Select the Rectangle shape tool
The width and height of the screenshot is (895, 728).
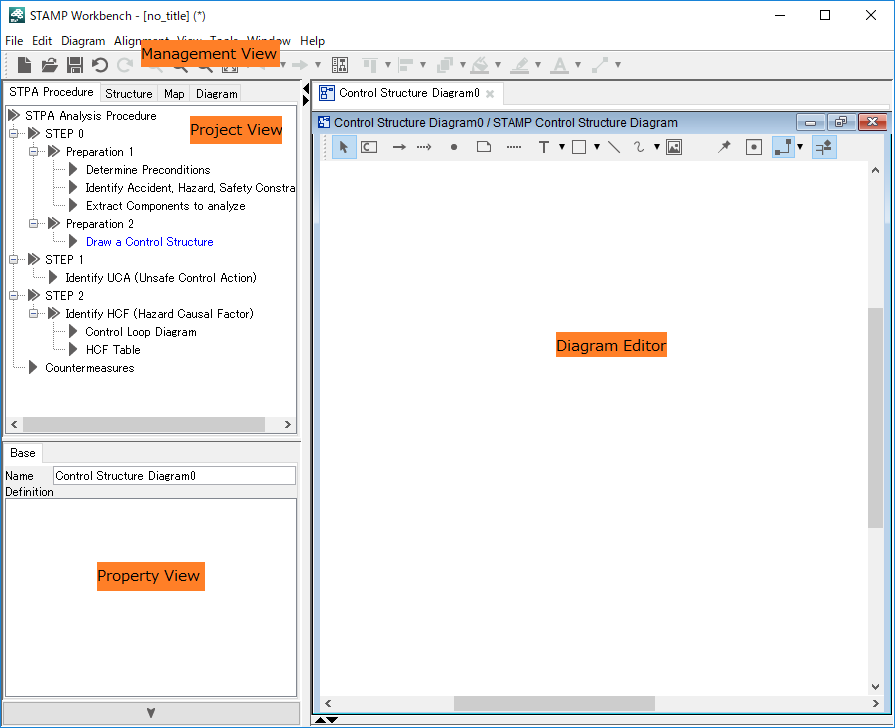click(x=579, y=147)
